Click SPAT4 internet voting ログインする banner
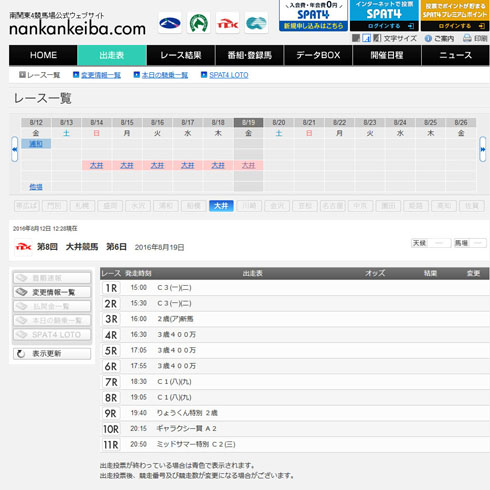The width and height of the screenshot is (490, 490). point(384,16)
